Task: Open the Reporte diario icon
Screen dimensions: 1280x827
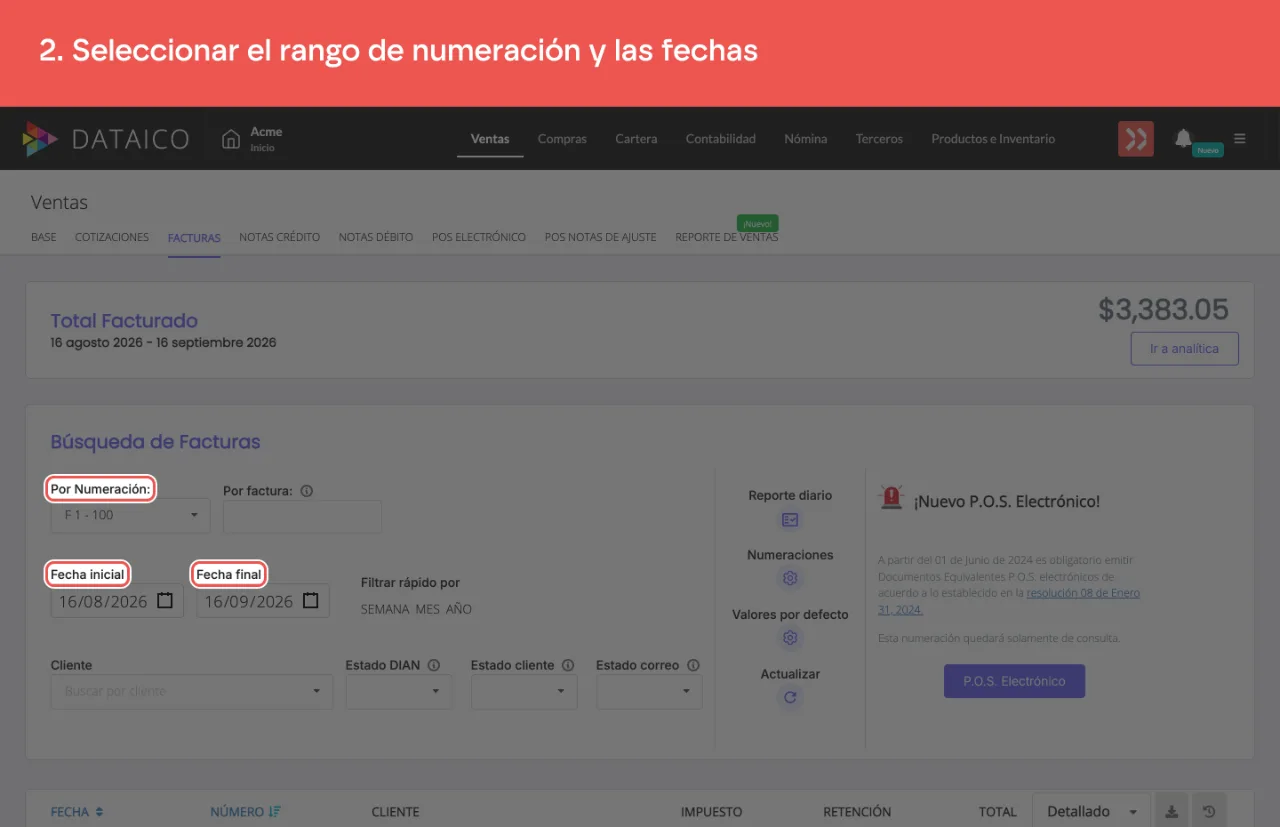Action: pos(790,520)
